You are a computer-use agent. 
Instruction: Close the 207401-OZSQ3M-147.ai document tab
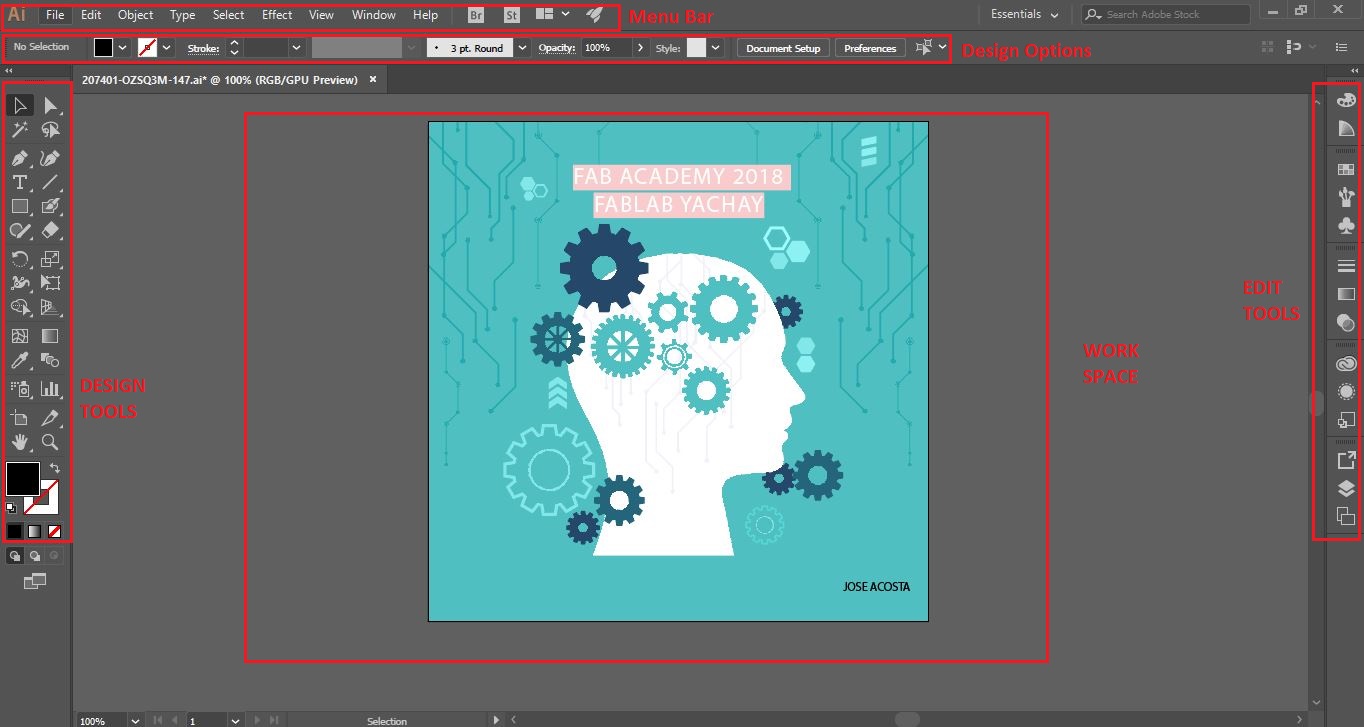click(373, 80)
